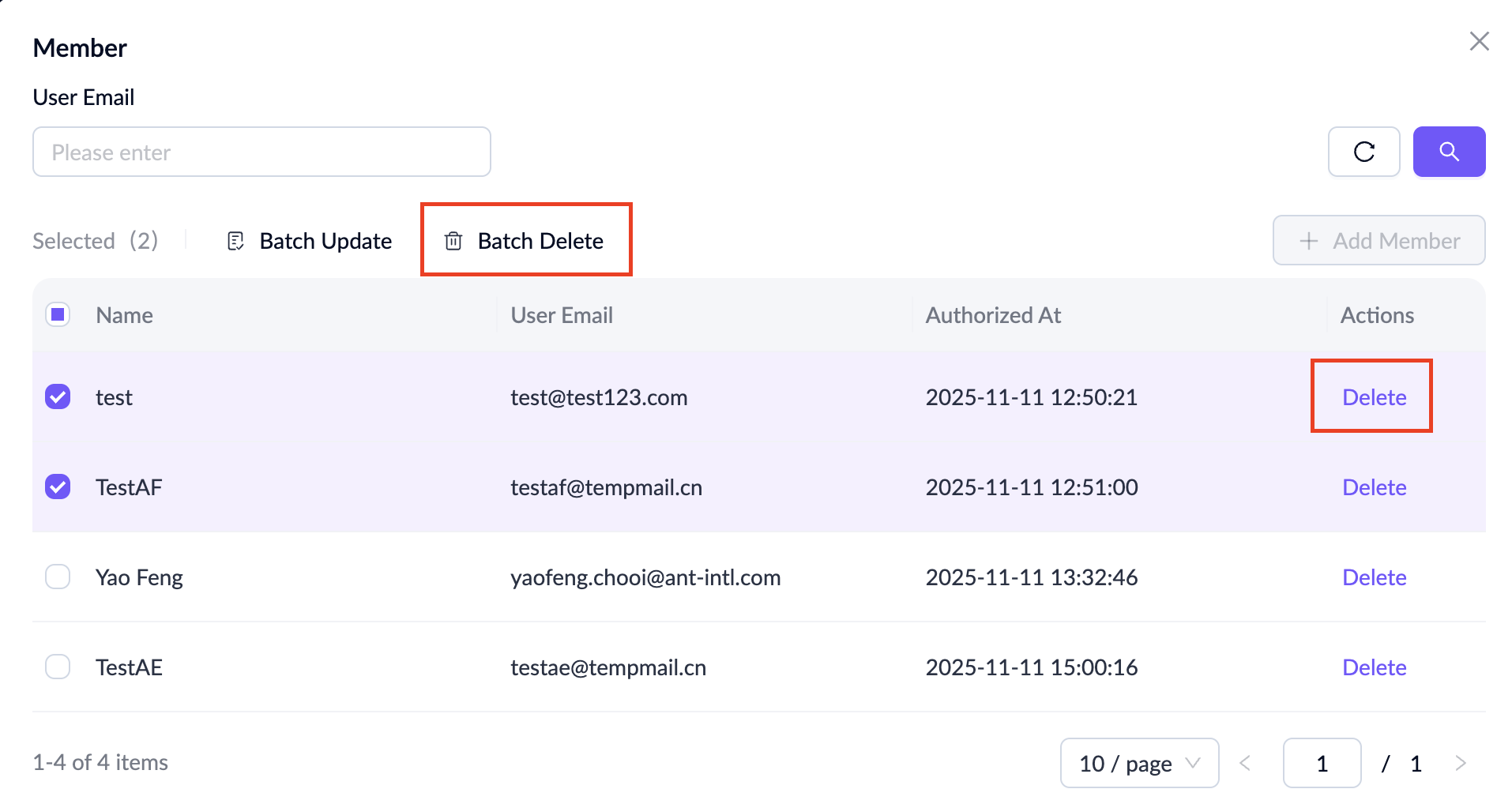This screenshot has width=1512, height=804.
Task: Click the purple search magnifier button
Action: [1449, 152]
